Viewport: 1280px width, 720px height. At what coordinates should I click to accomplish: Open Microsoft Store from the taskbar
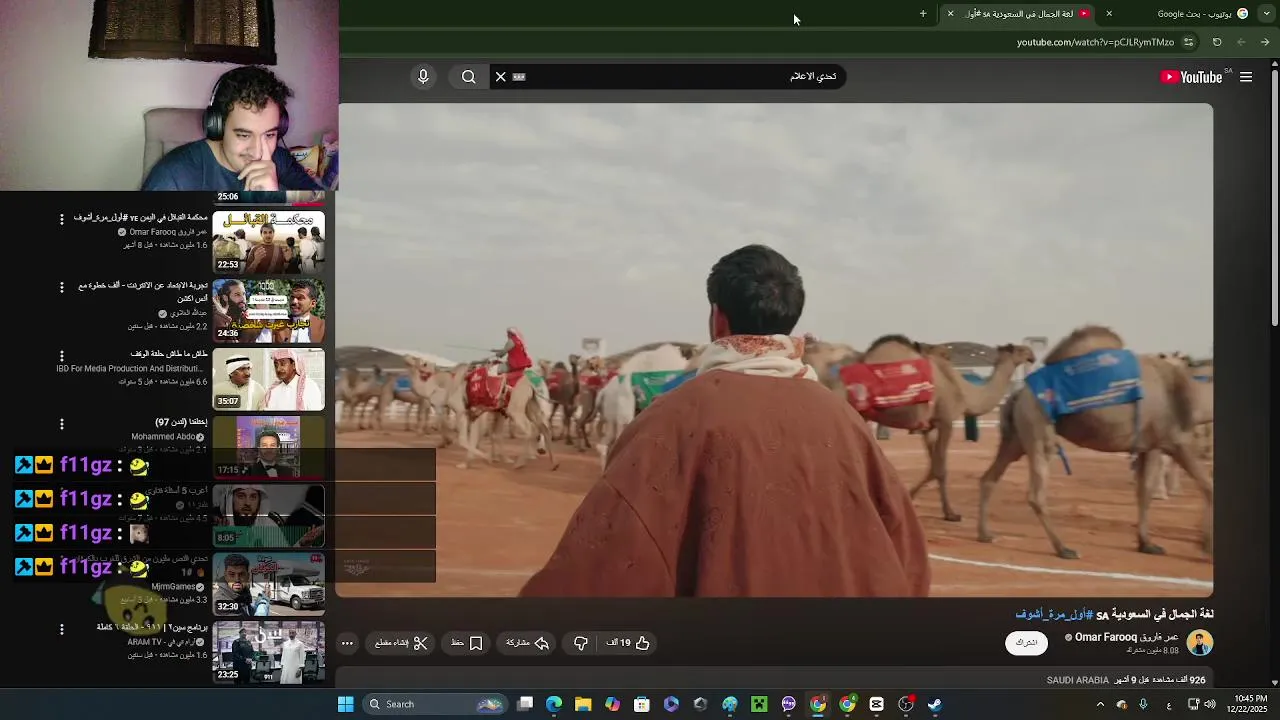click(x=642, y=704)
